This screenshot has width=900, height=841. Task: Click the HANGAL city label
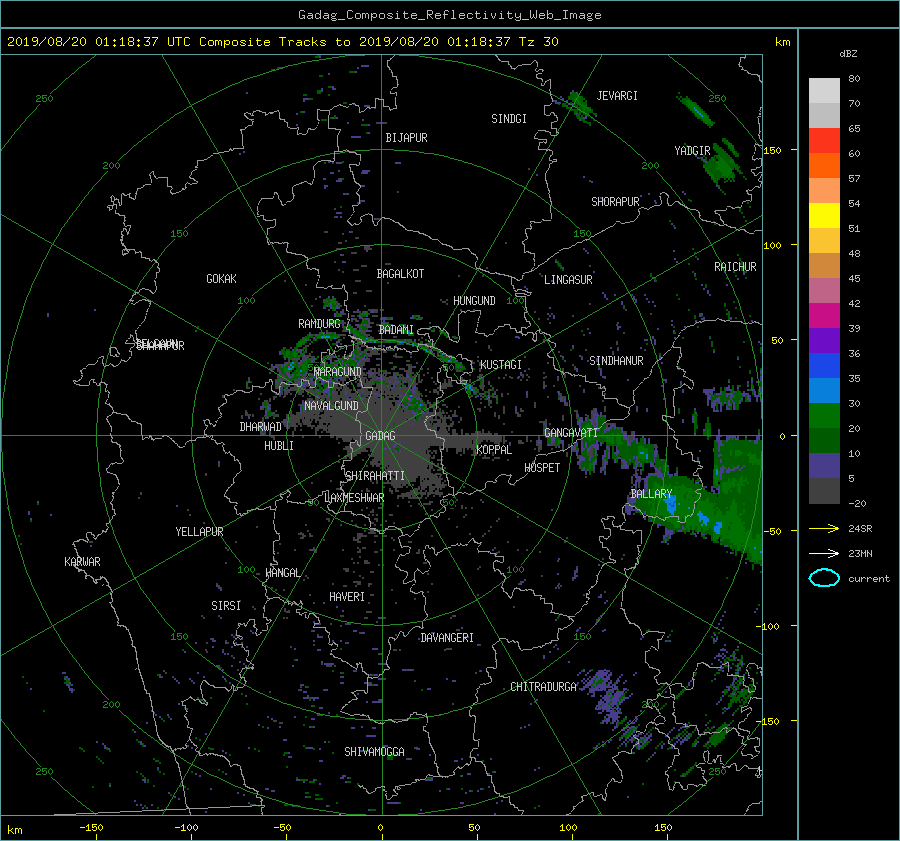(x=283, y=573)
